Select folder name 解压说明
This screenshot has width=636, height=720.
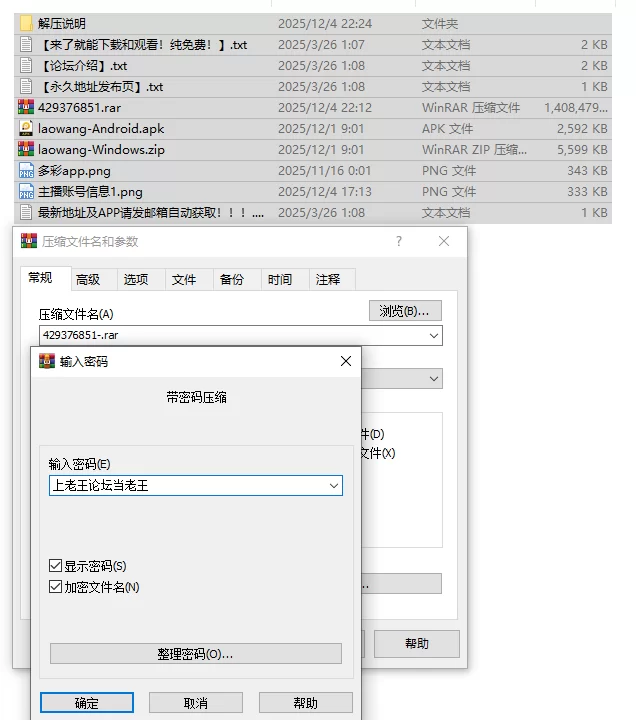click(x=62, y=23)
